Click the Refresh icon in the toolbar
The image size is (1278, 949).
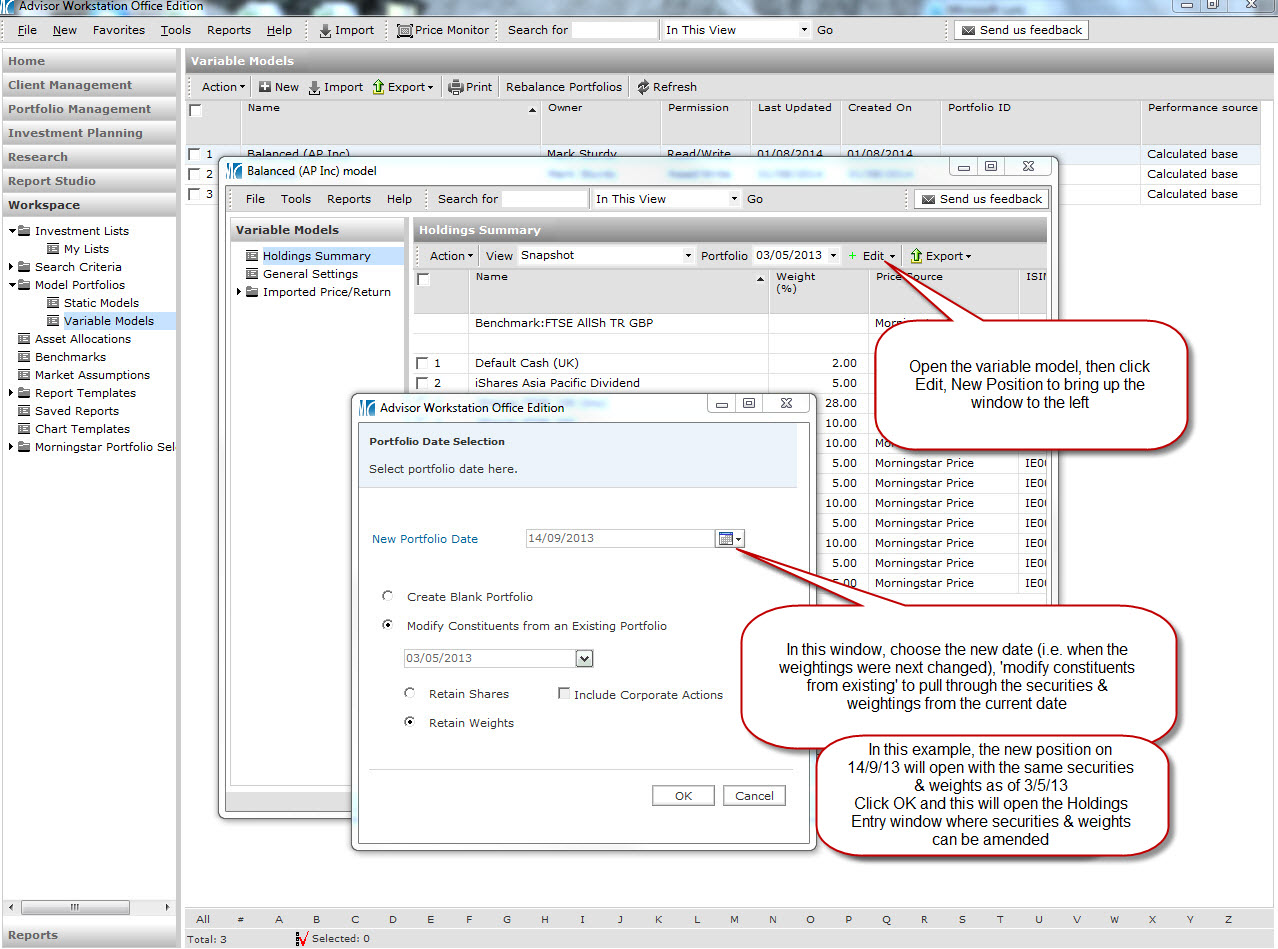(x=643, y=87)
